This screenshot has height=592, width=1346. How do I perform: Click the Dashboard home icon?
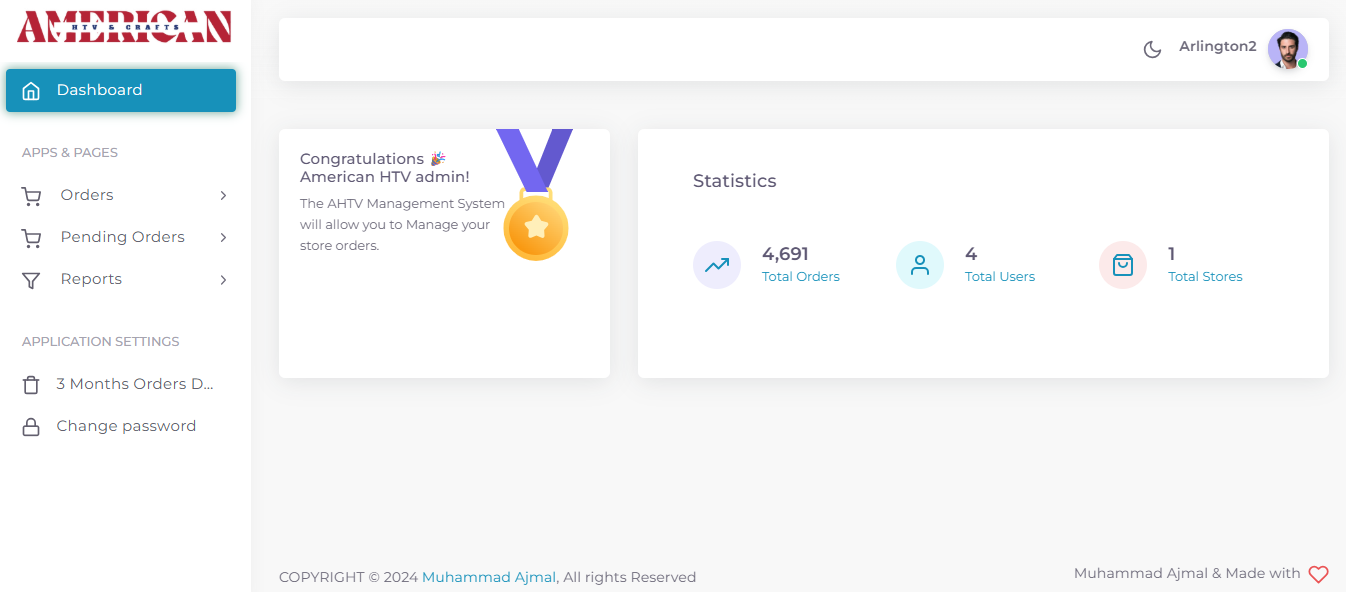click(x=31, y=91)
